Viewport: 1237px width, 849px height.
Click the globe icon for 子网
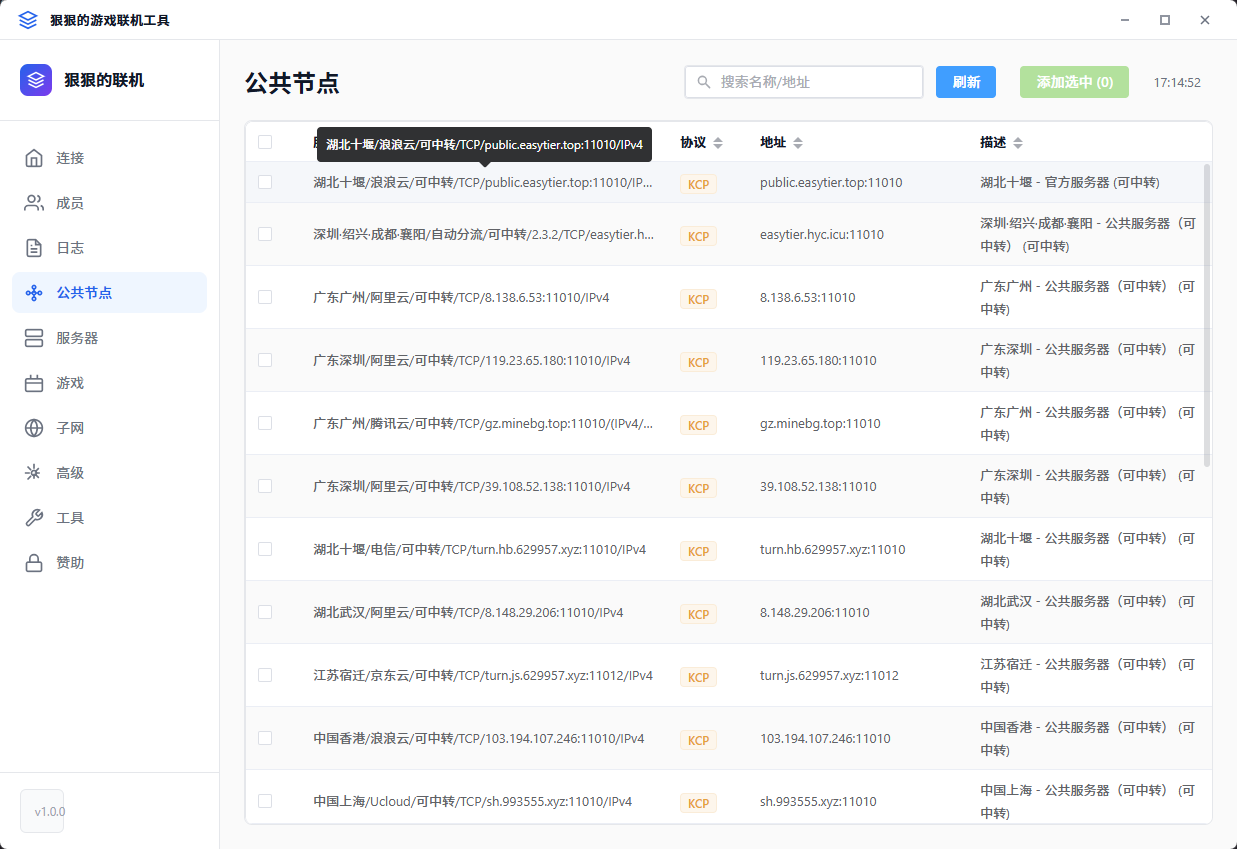click(34, 428)
